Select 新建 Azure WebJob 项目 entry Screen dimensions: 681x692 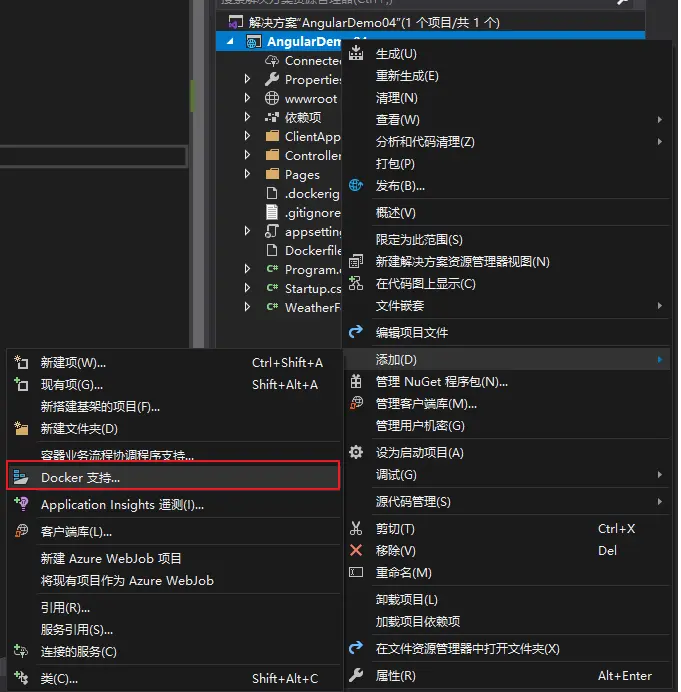click(x=173, y=558)
